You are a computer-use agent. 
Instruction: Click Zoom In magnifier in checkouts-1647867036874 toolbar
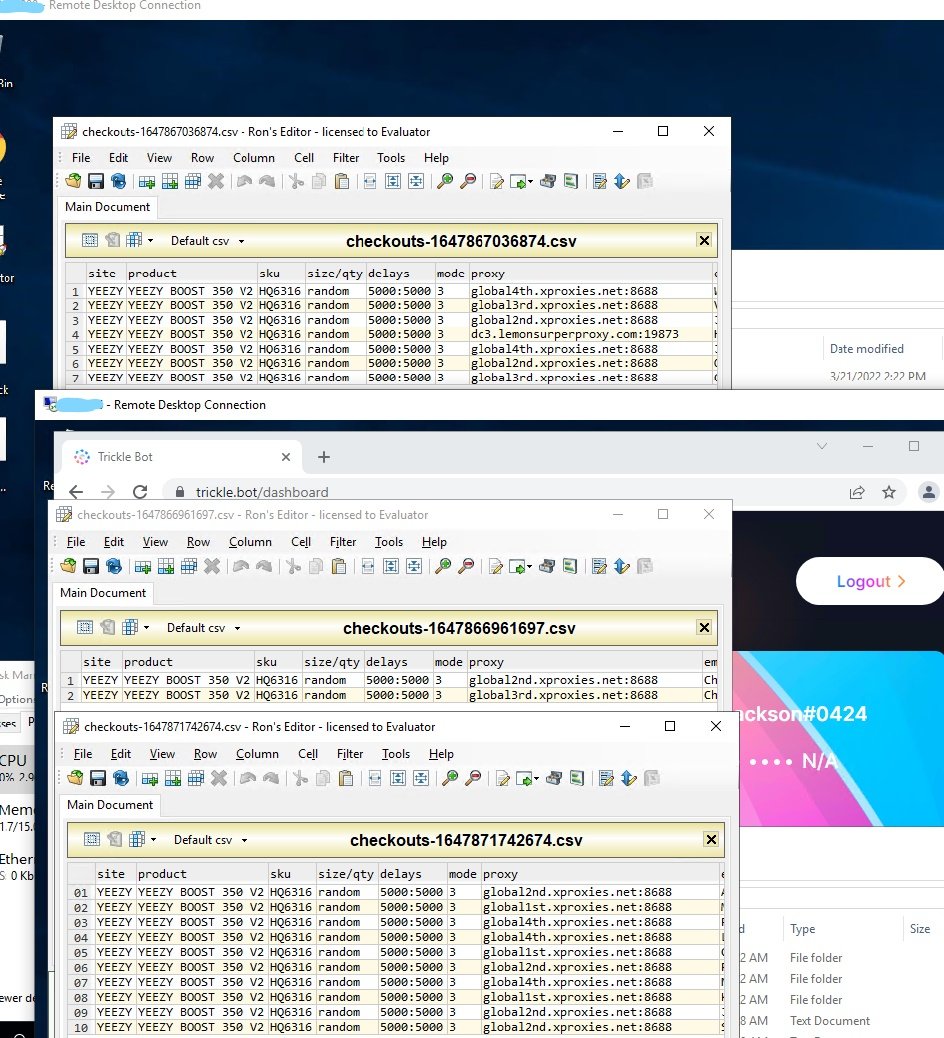pos(445,181)
